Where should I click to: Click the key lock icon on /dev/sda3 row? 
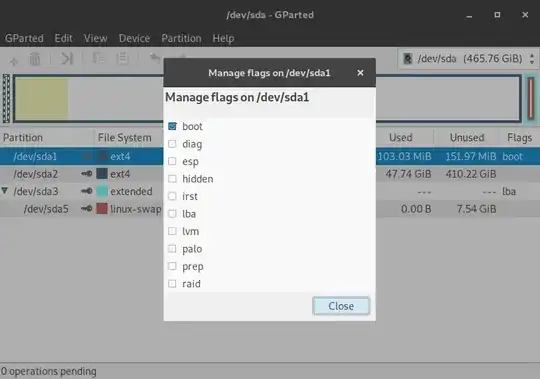pyautogui.click(x=86, y=191)
